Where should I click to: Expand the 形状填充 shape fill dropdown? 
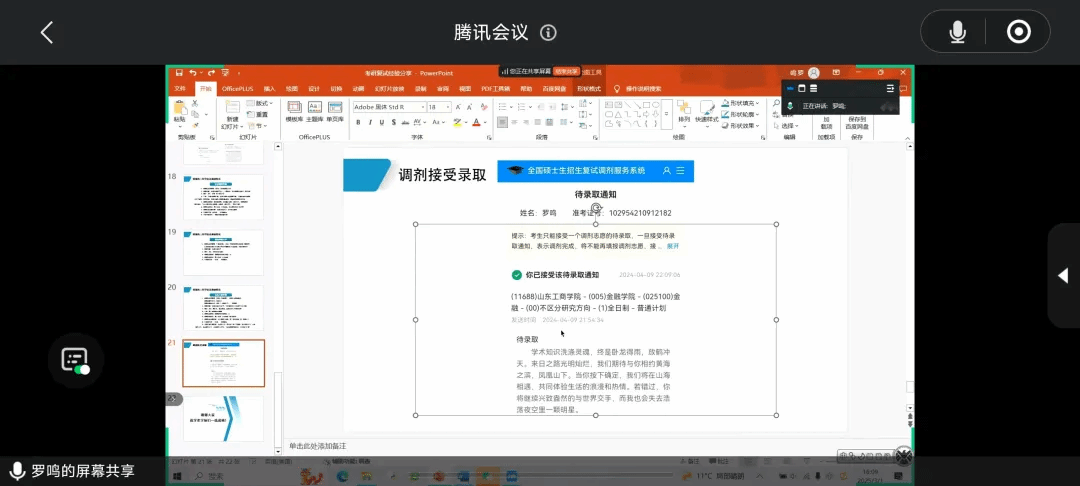click(758, 103)
